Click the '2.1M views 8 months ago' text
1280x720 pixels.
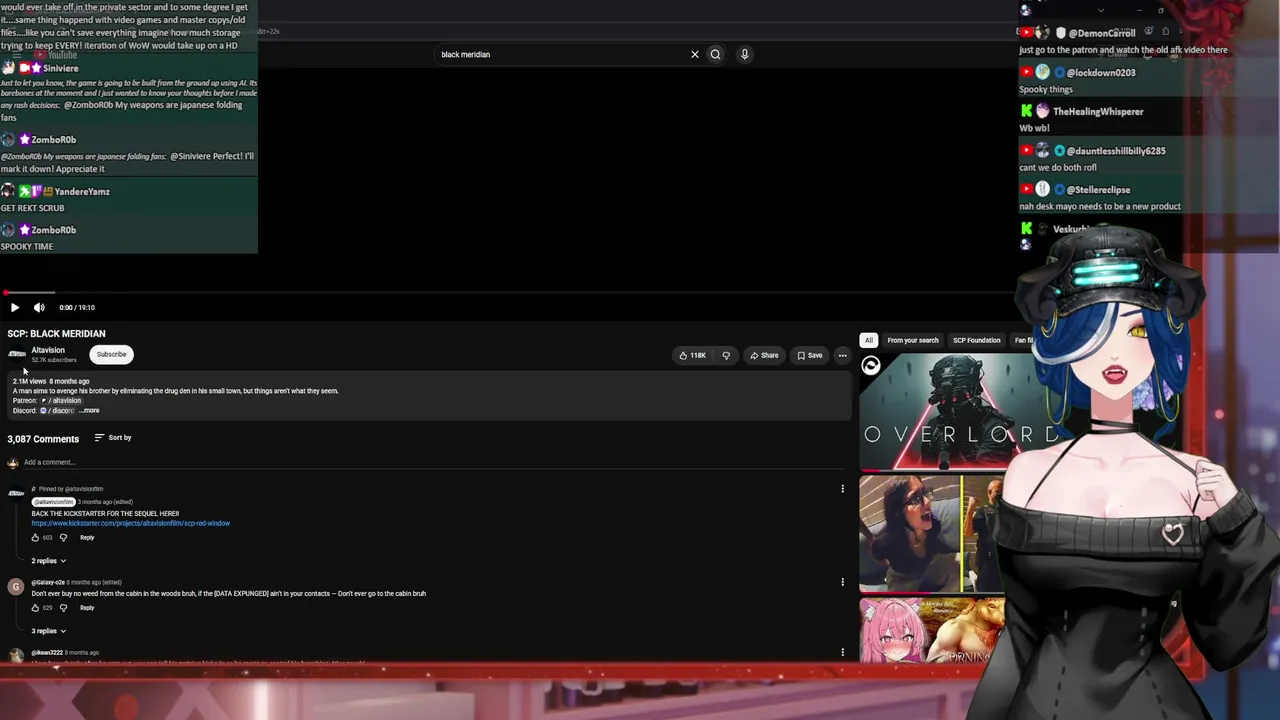(51, 381)
